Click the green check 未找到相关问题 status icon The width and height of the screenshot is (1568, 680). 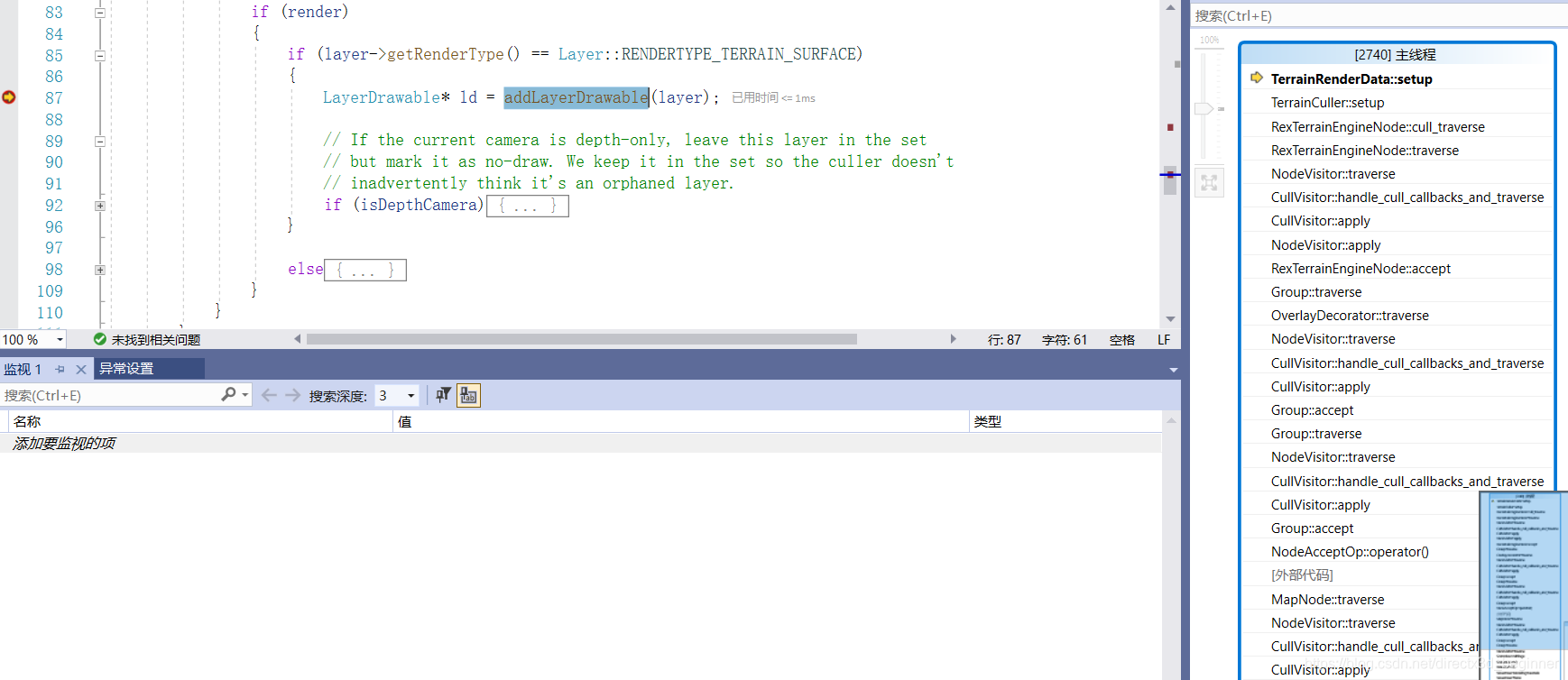tap(100, 339)
